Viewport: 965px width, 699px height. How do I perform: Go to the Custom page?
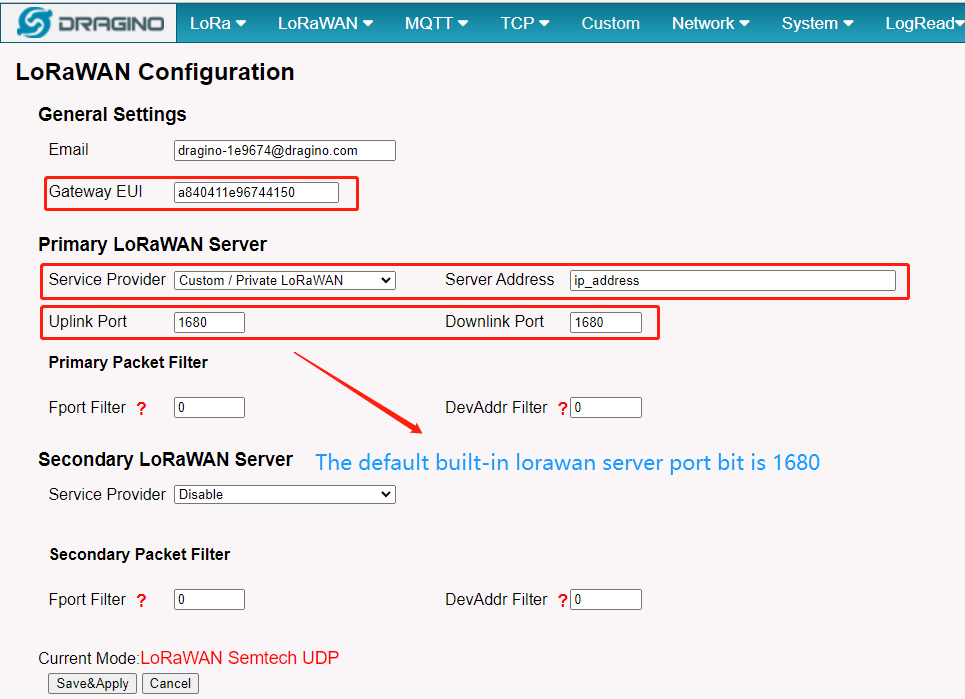611,23
